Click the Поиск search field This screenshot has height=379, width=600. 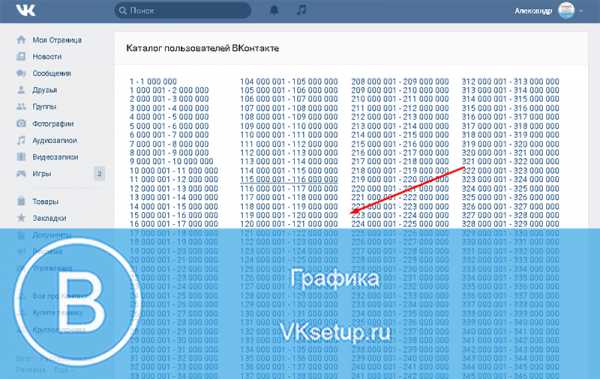pyautogui.click(x=183, y=10)
